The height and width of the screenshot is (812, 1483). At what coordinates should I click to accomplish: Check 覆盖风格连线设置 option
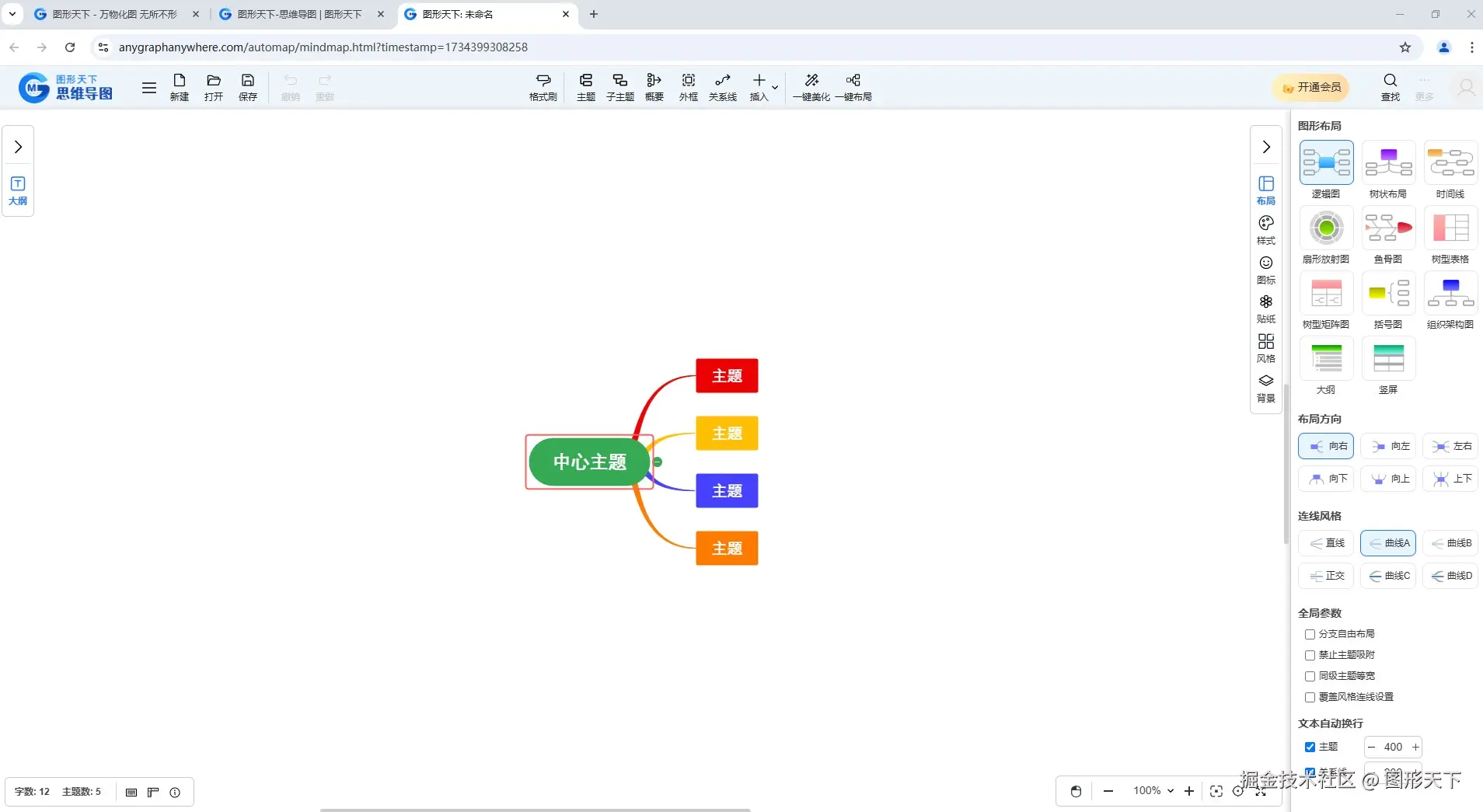click(x=1310, y=697)
